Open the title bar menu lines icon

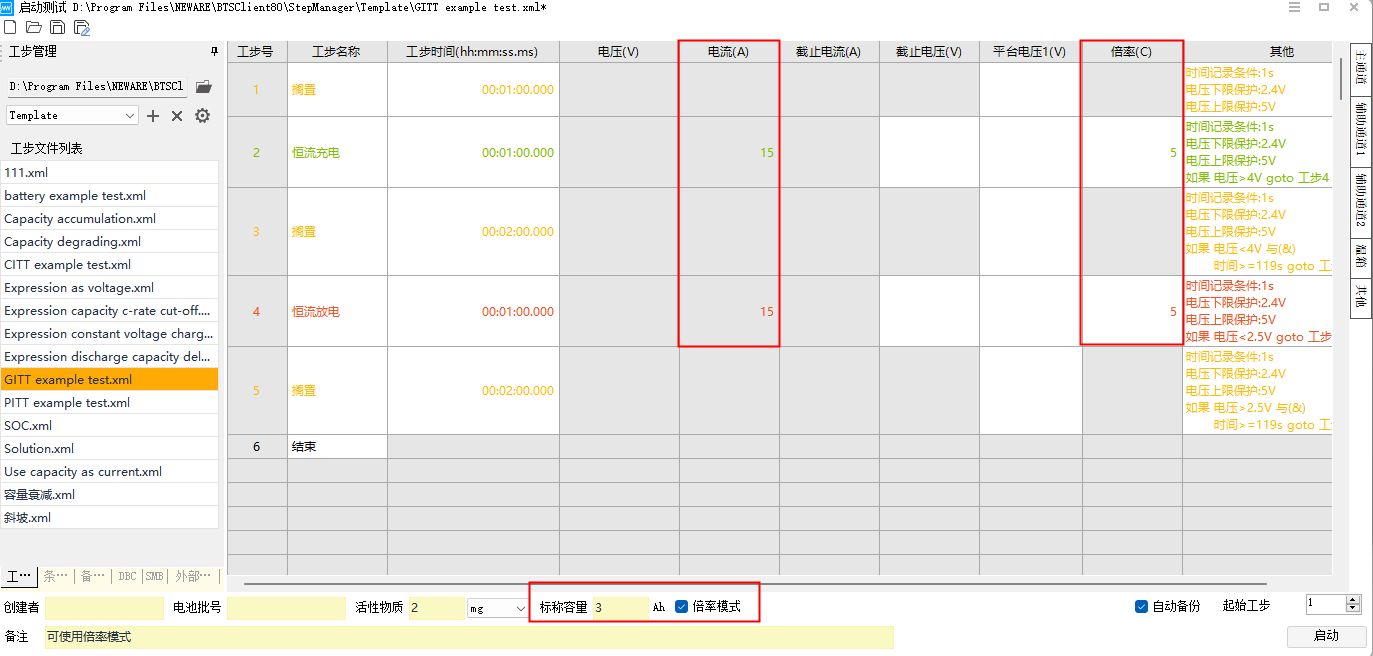tap(1295, 7)
